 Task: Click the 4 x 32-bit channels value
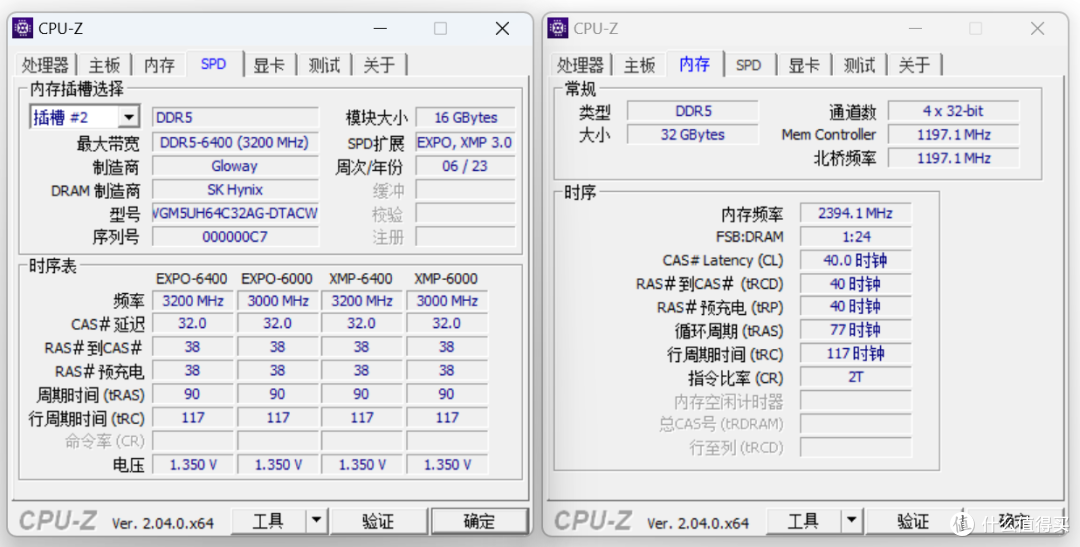(953, 111)
